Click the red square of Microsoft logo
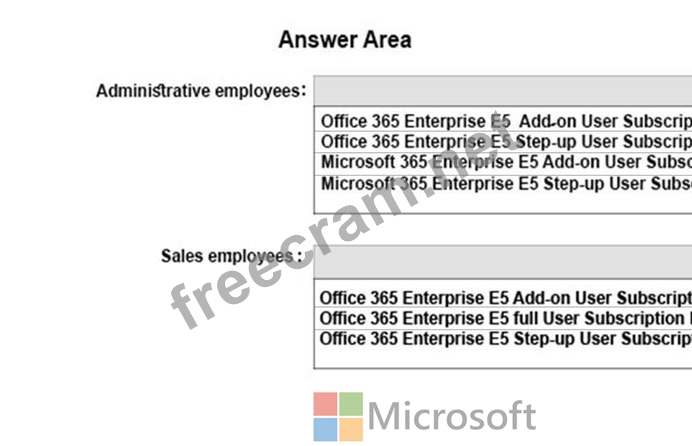 click(x=325, y=403)
